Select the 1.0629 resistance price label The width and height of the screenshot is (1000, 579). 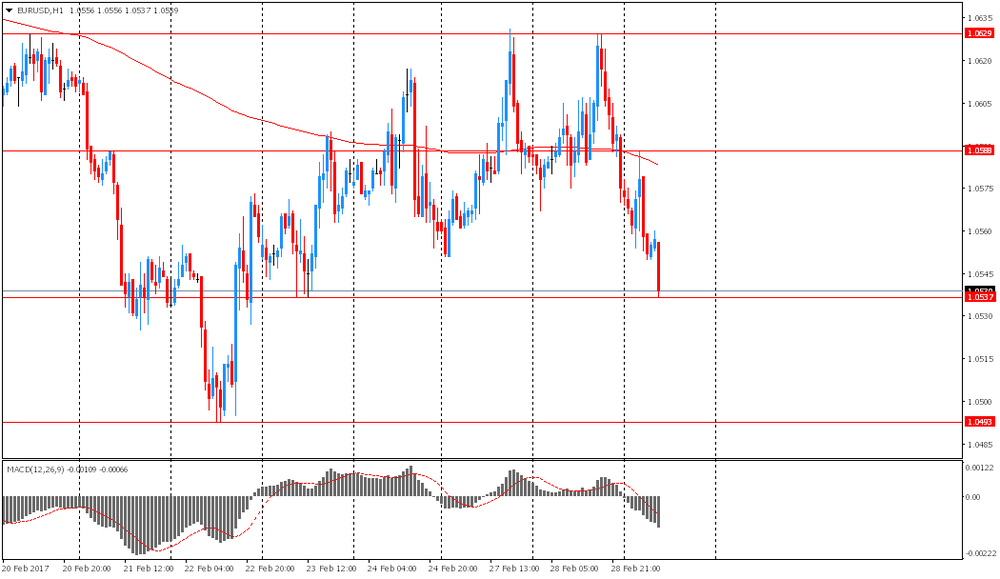click(980, 33)
